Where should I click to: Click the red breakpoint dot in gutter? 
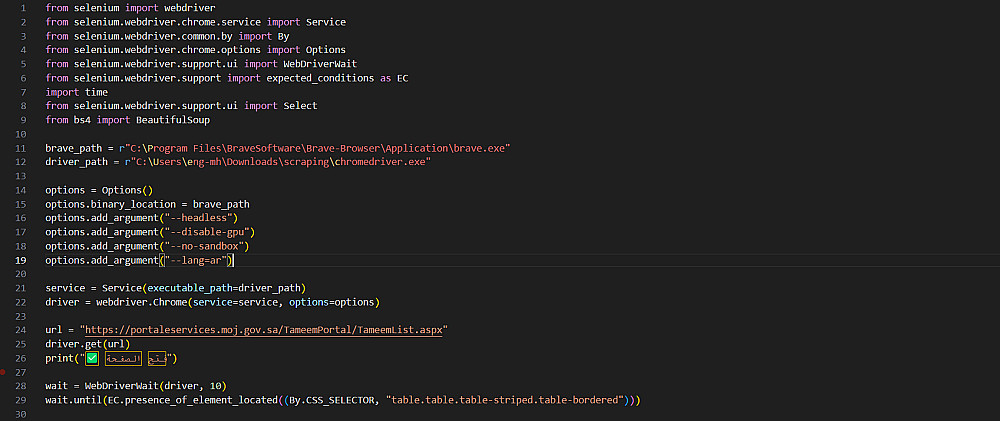coord(3,370)
